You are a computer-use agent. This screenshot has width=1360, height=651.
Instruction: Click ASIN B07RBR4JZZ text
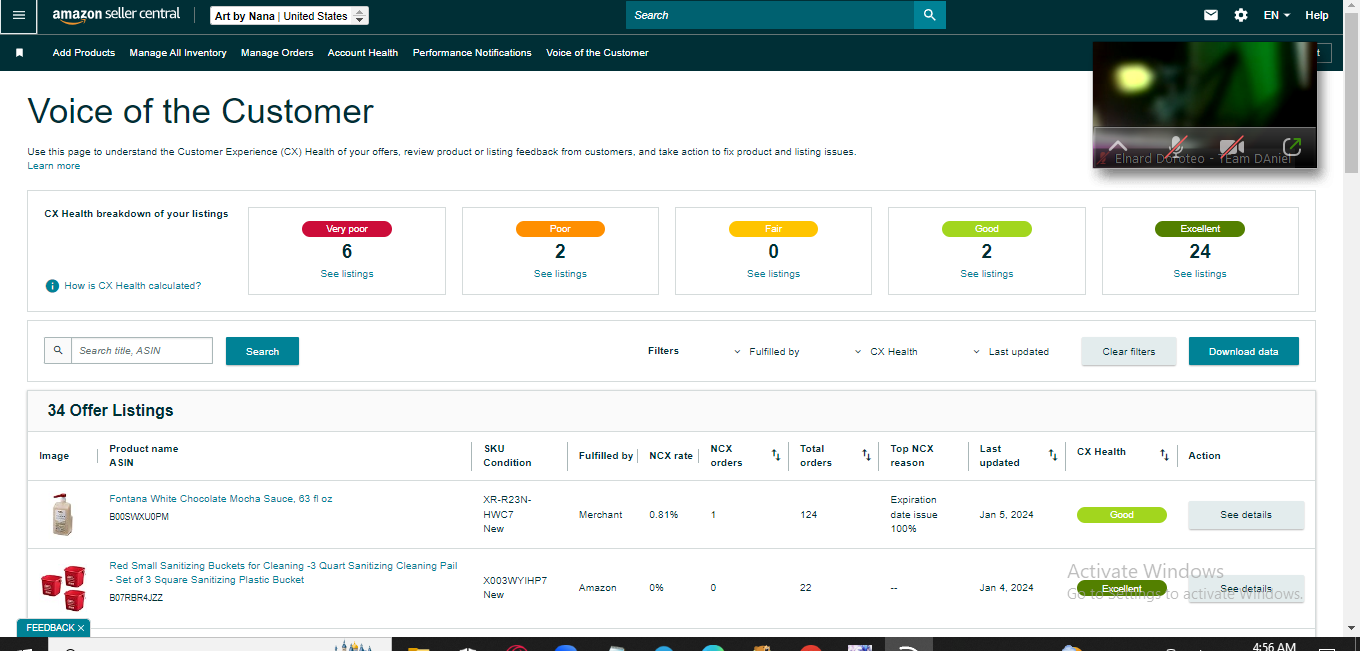136,598
